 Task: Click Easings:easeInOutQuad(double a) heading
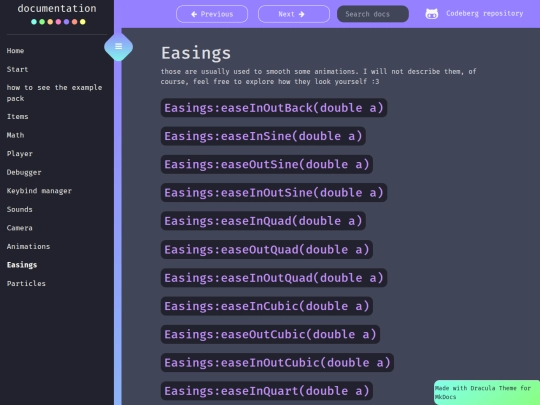pyautogui.click(x=274, y=278)
